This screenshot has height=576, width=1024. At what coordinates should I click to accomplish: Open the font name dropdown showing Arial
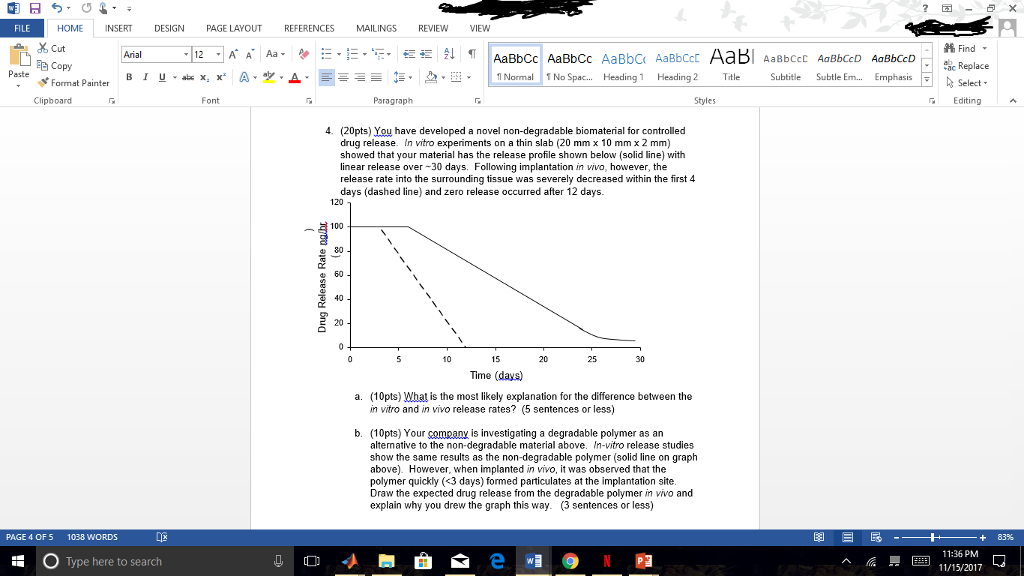point(155,54)
